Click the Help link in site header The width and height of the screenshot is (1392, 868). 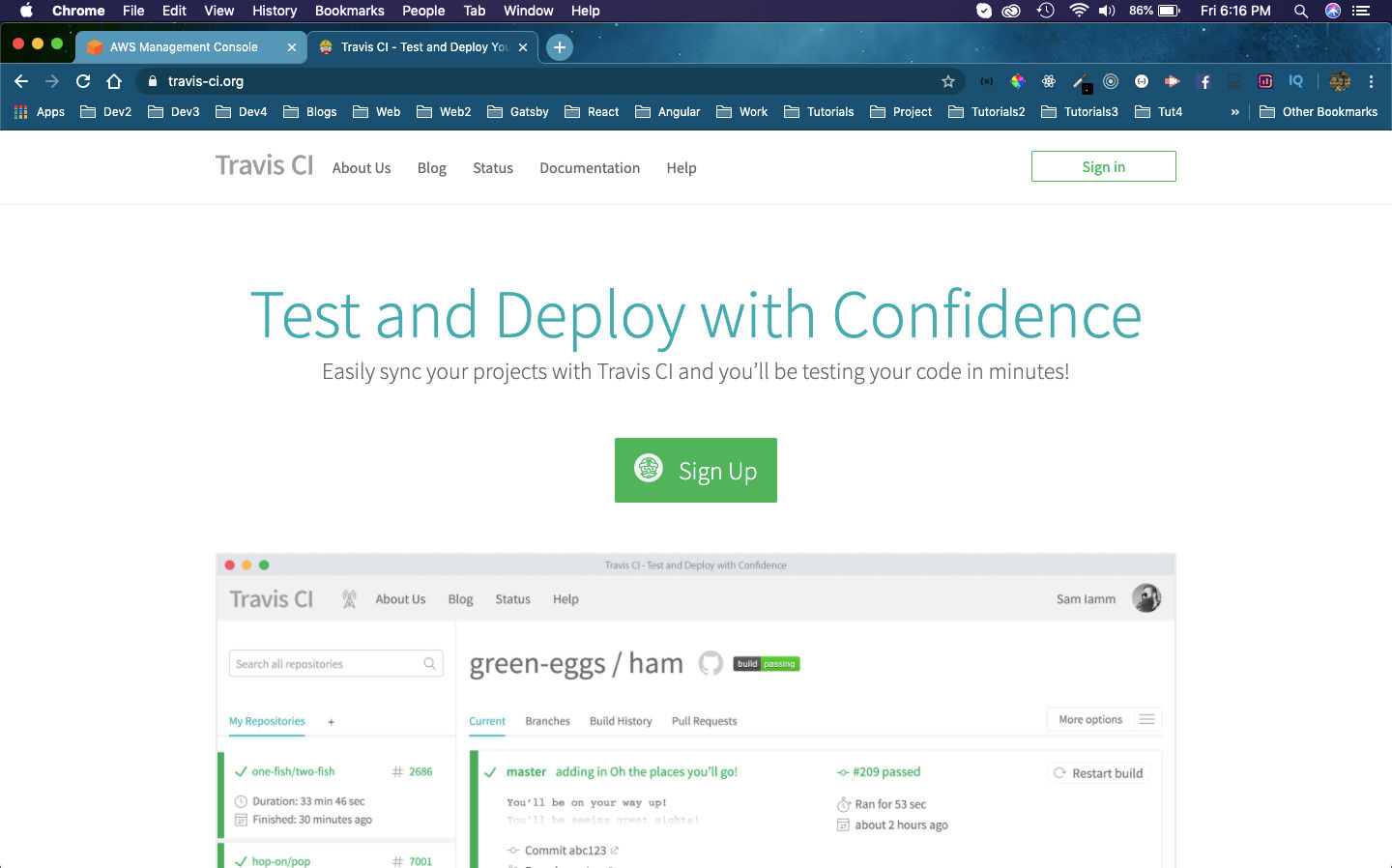point(681,168)
